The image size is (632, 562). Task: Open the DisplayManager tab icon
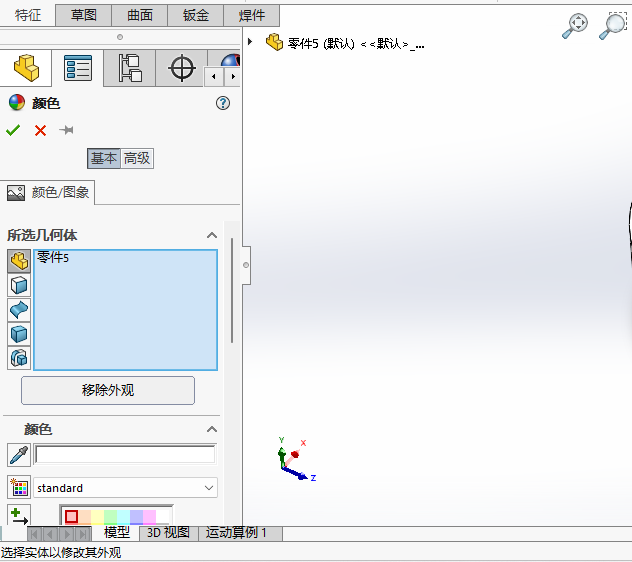pyautogui.click(x=230, y=60)
